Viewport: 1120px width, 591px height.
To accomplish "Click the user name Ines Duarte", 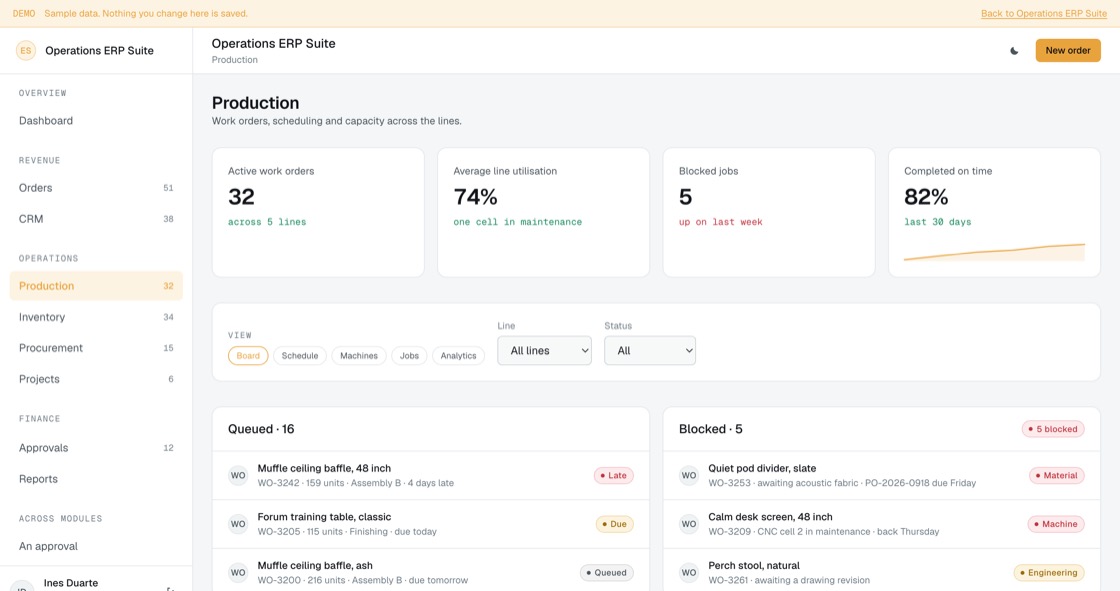I will pyautogui.click(x=71, y=583).
